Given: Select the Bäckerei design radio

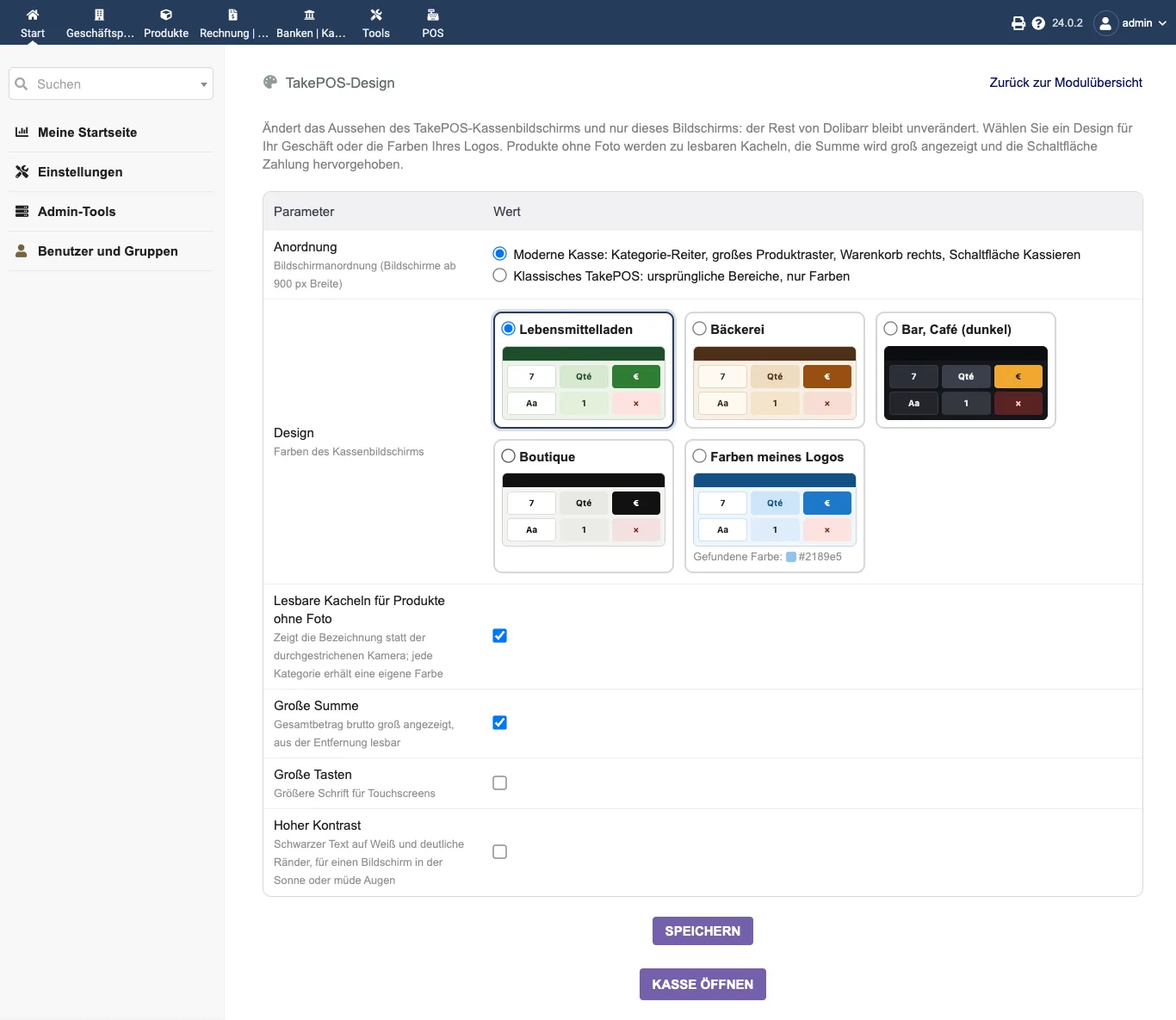Looking at the screenshot, I should (x=700, y=329).
